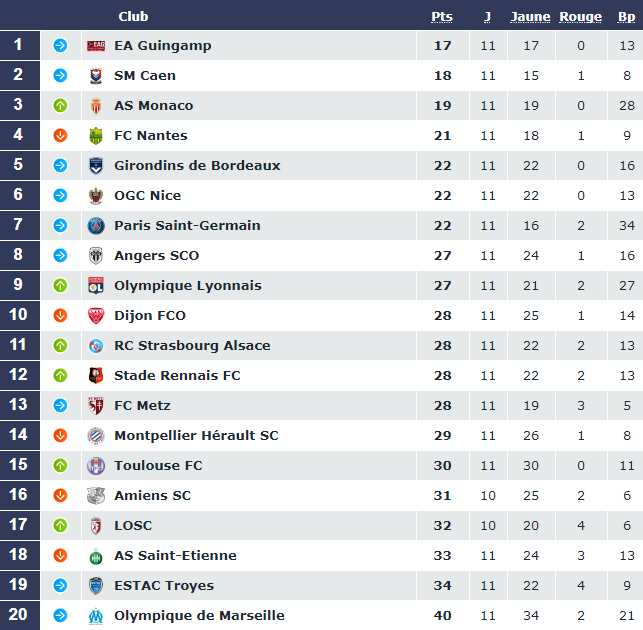643x630 pixels.
Task: Open the Girondins de Bordeaux team link
Action: click(x=197, y=166)
